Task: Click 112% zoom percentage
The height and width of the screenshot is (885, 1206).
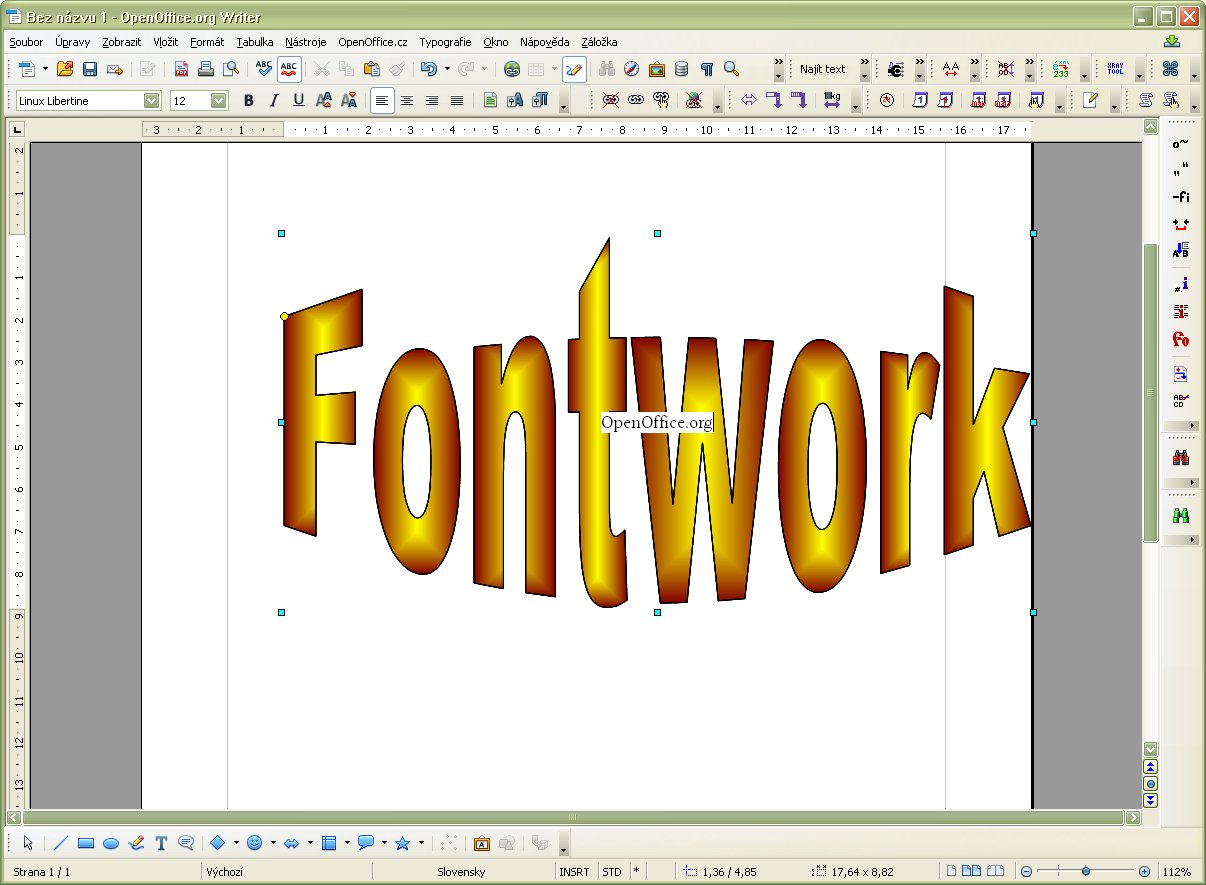Action: pos(1176,872)
